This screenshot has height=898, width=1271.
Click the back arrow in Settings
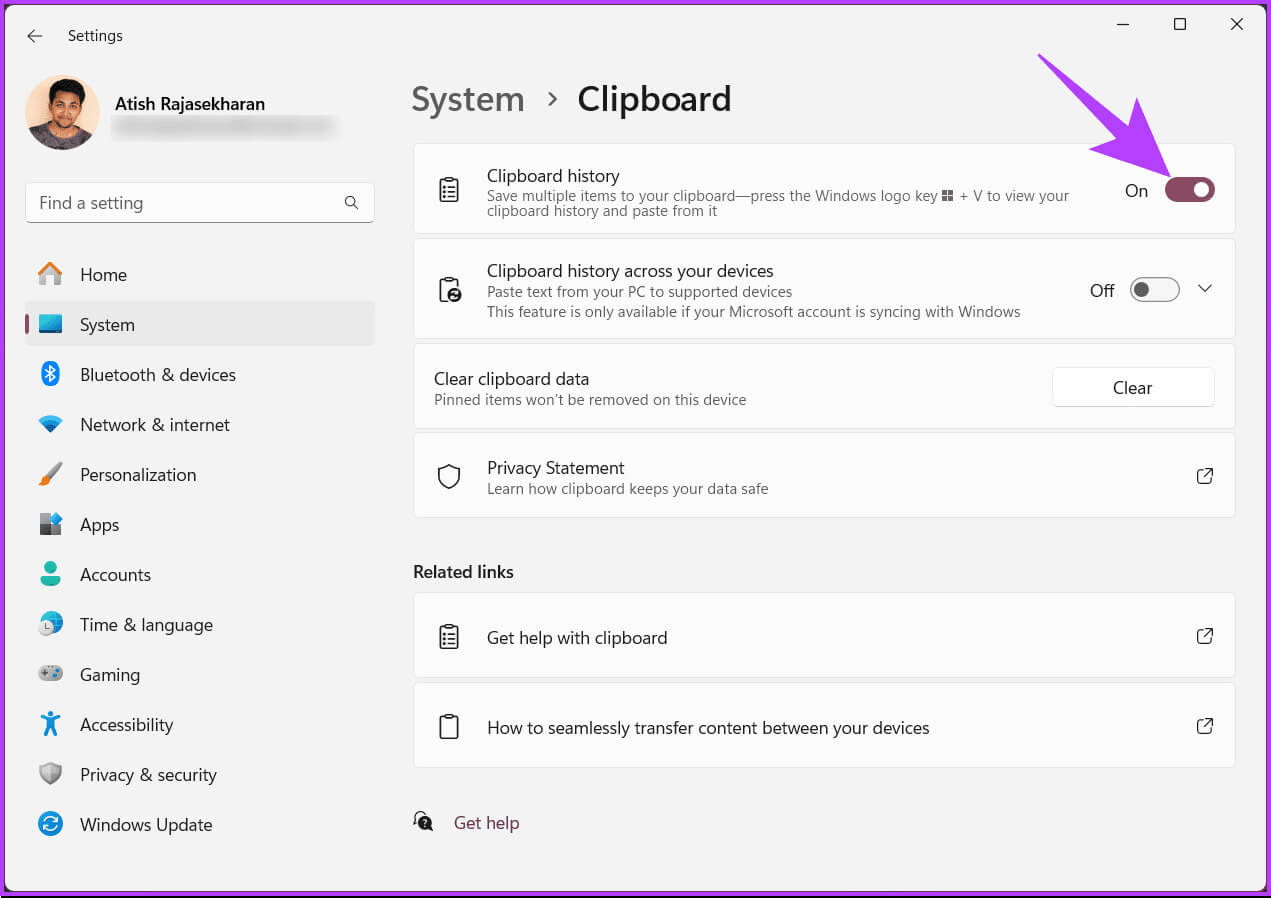tap(35, 36)
